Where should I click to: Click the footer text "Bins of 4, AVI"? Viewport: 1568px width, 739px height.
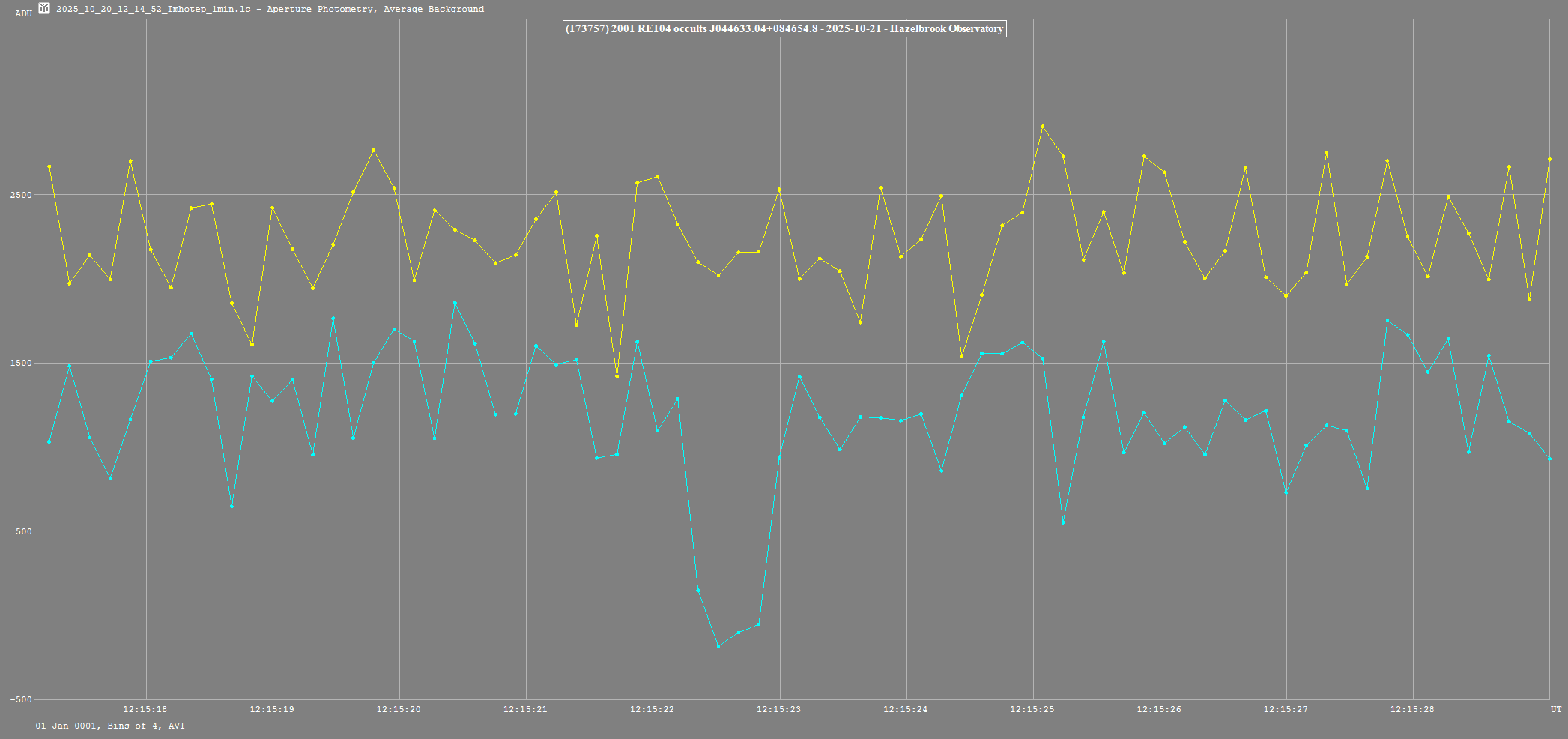pyautogui.click(x=145, y=726)
